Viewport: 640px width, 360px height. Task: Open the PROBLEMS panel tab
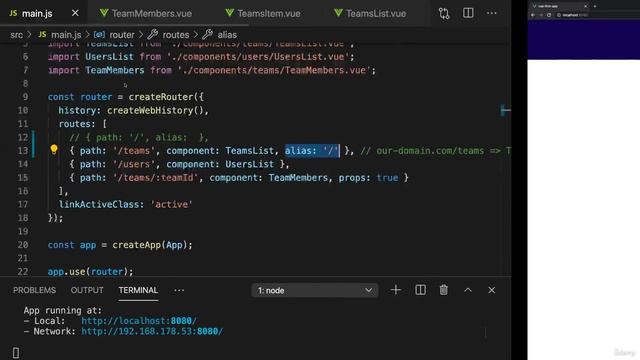coord(34,290)
